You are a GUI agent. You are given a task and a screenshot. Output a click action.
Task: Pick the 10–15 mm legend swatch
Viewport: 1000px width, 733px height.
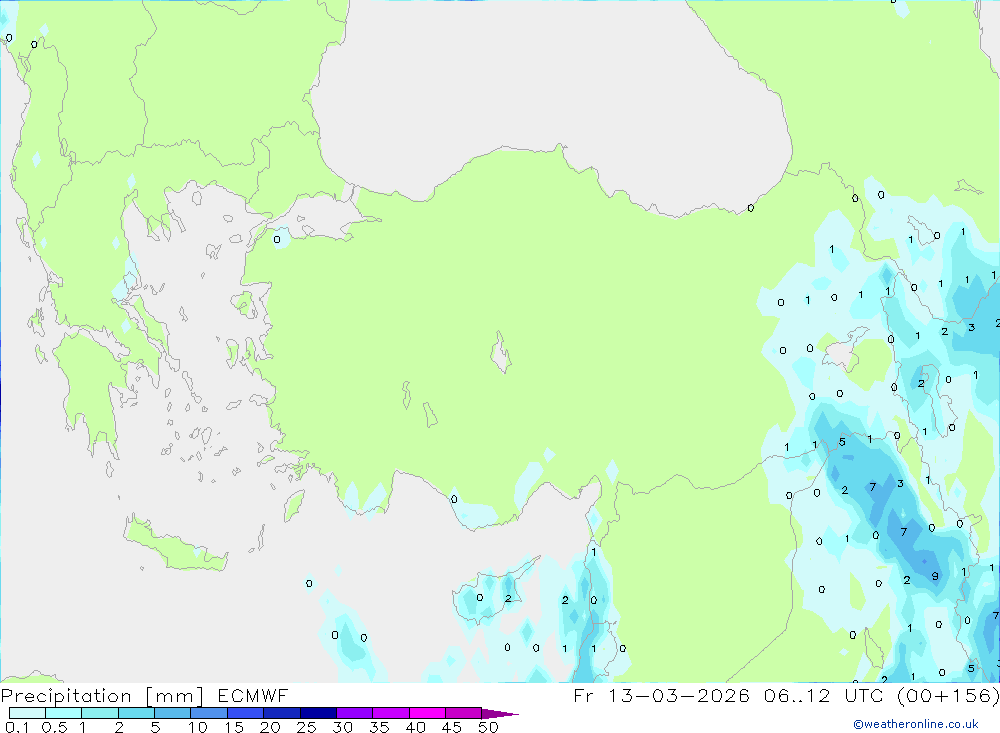(x=209, y=713)
